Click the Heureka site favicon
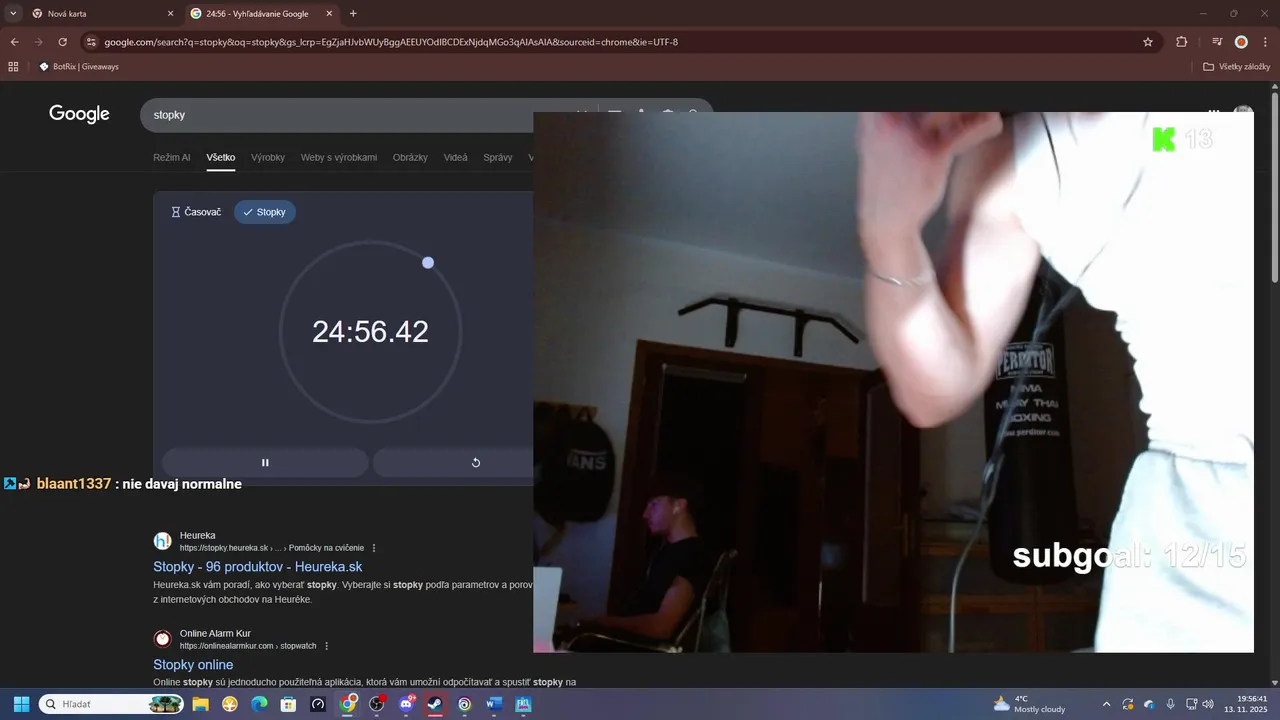The height and width of the screenshot is (720, 1280). click(162, 541)
